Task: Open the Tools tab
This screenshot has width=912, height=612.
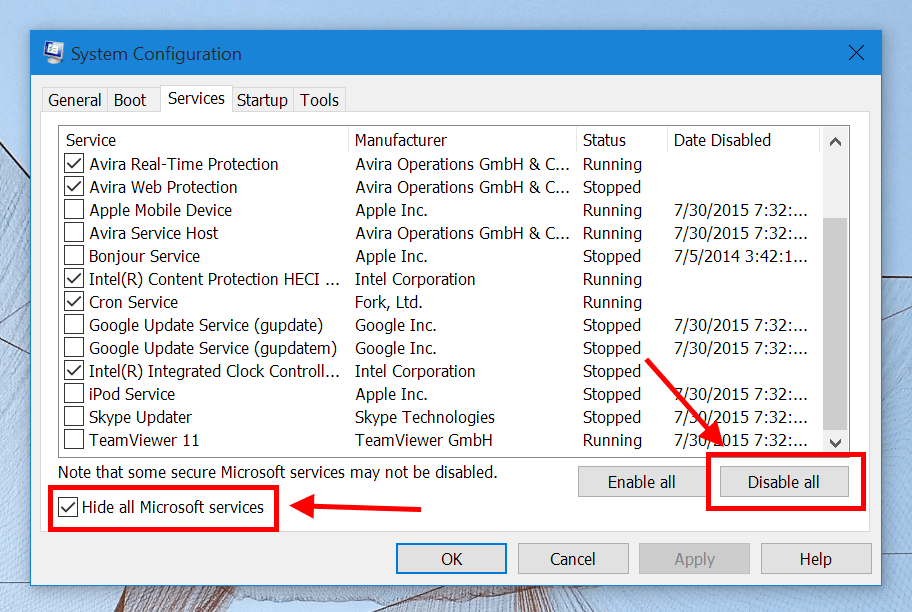Action: [319, 100]
